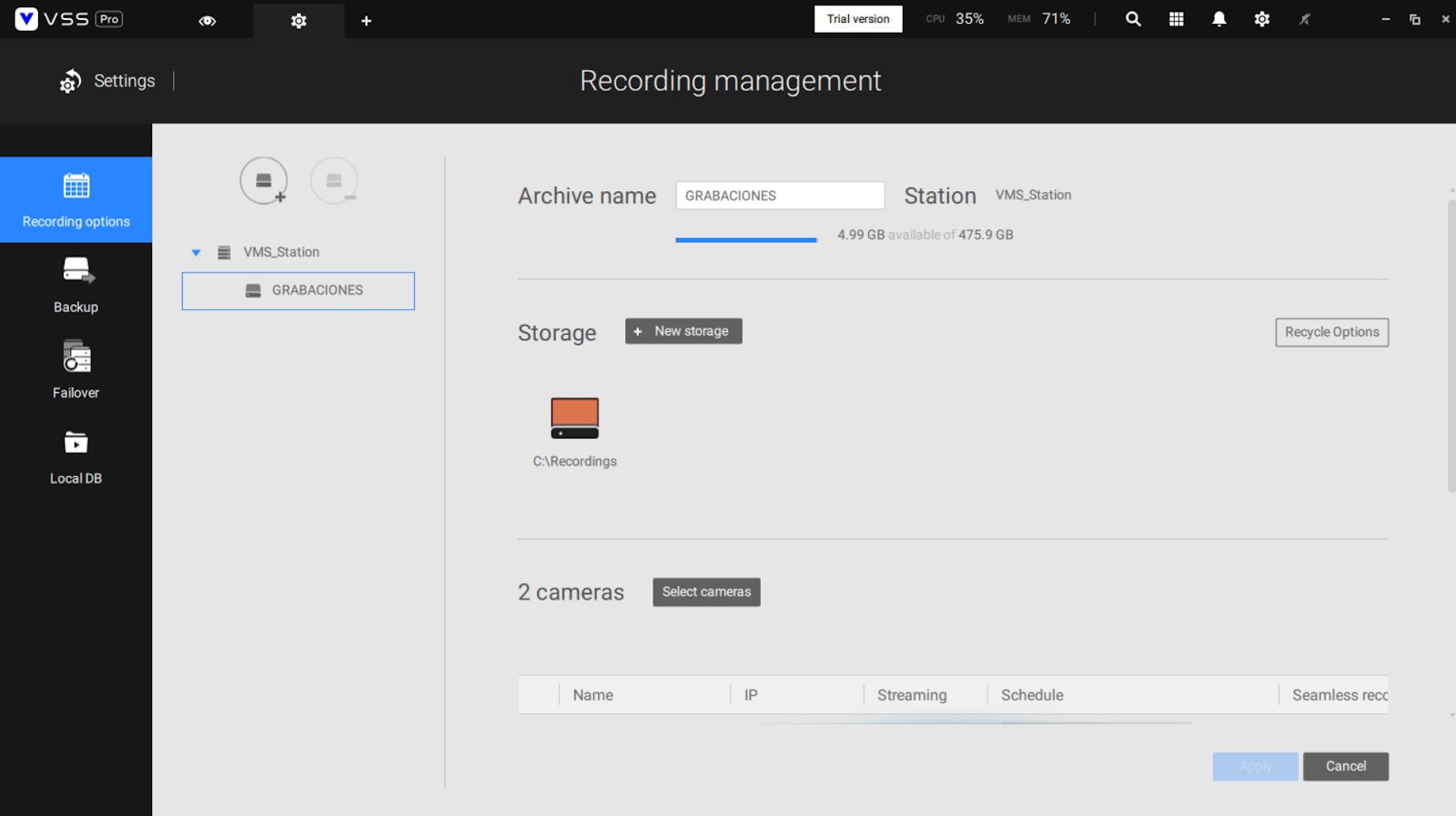The width and height of the screenshot is (1456, 816).
Task: Sort by IP column header
Action: [751, 695]
